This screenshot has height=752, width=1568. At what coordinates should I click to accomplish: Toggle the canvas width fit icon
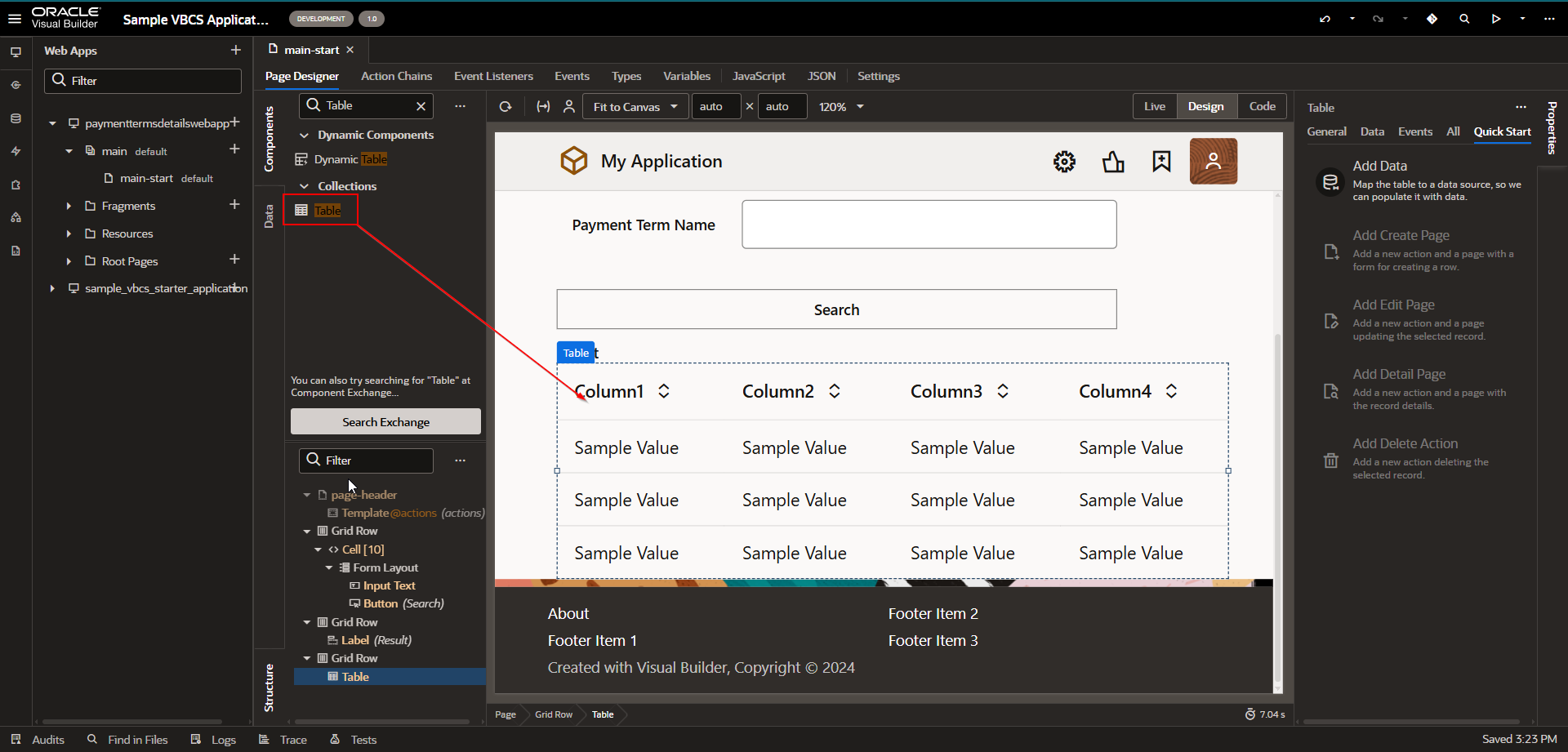pos(543,106)
